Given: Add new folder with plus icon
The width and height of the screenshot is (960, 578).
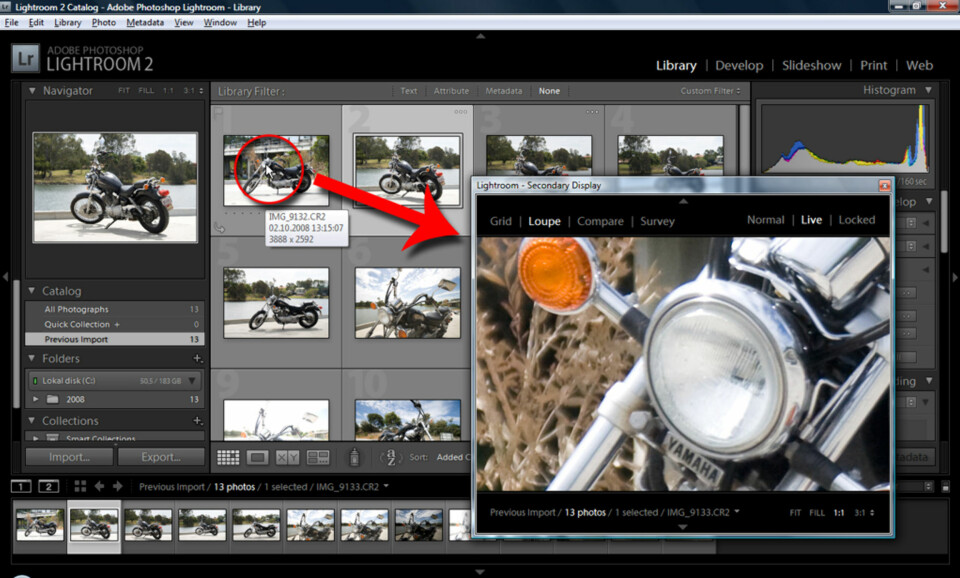Looking at the screenshot, I should (197, 358).
